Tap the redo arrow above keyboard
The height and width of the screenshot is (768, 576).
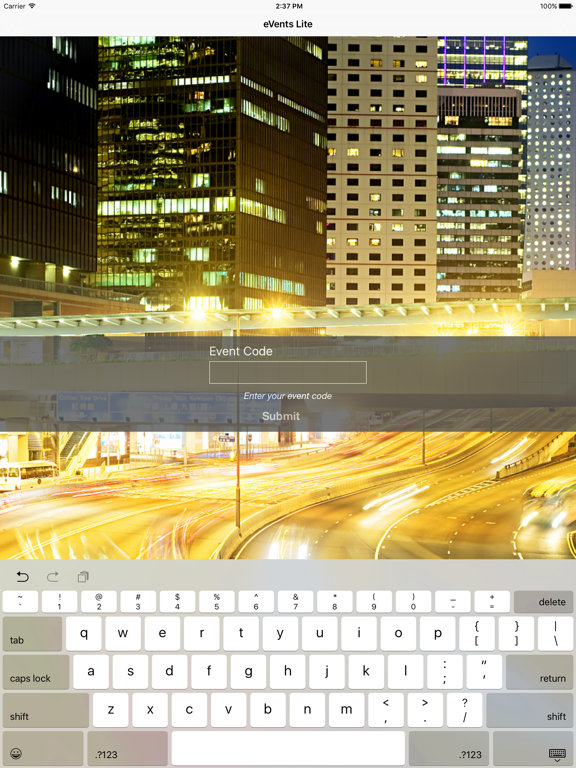[53, 576]
